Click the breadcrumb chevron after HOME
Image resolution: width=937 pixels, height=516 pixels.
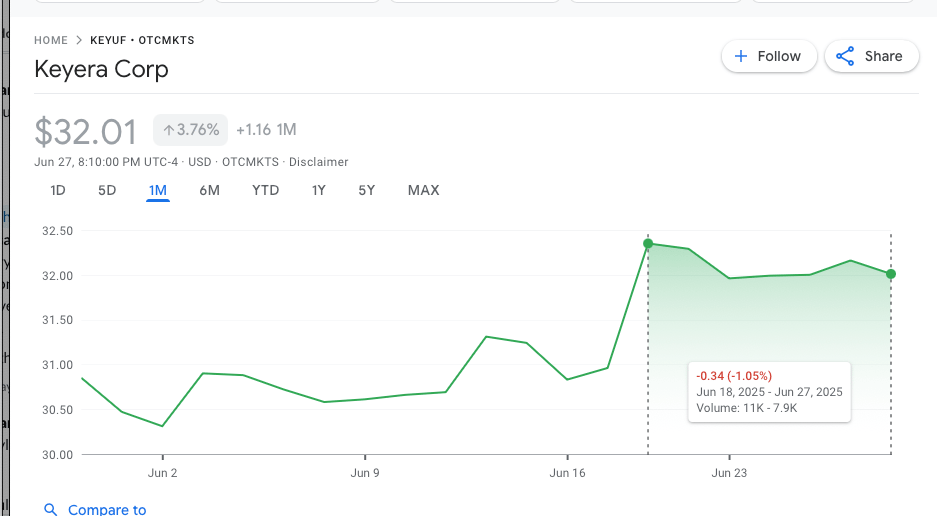click(x=79, y=40)
